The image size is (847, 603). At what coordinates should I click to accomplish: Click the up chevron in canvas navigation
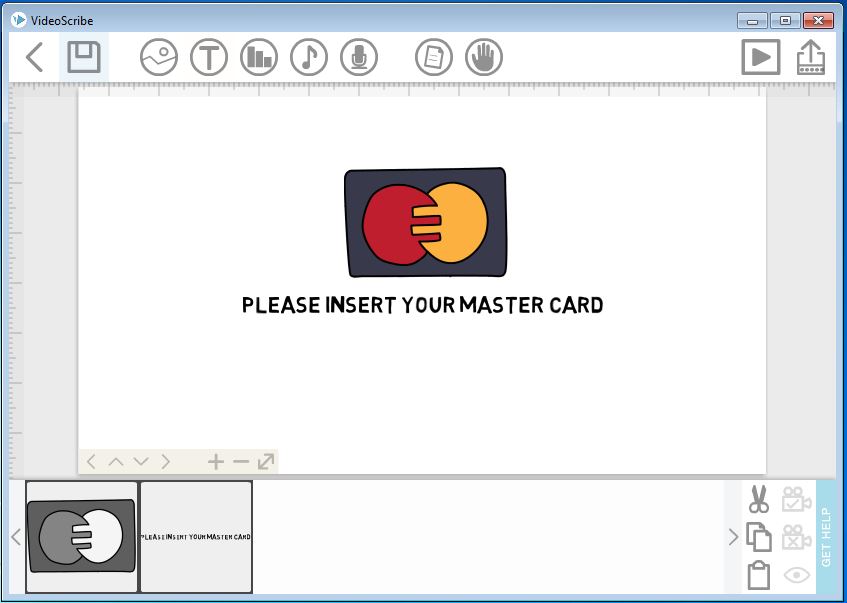tap(116, 461)
